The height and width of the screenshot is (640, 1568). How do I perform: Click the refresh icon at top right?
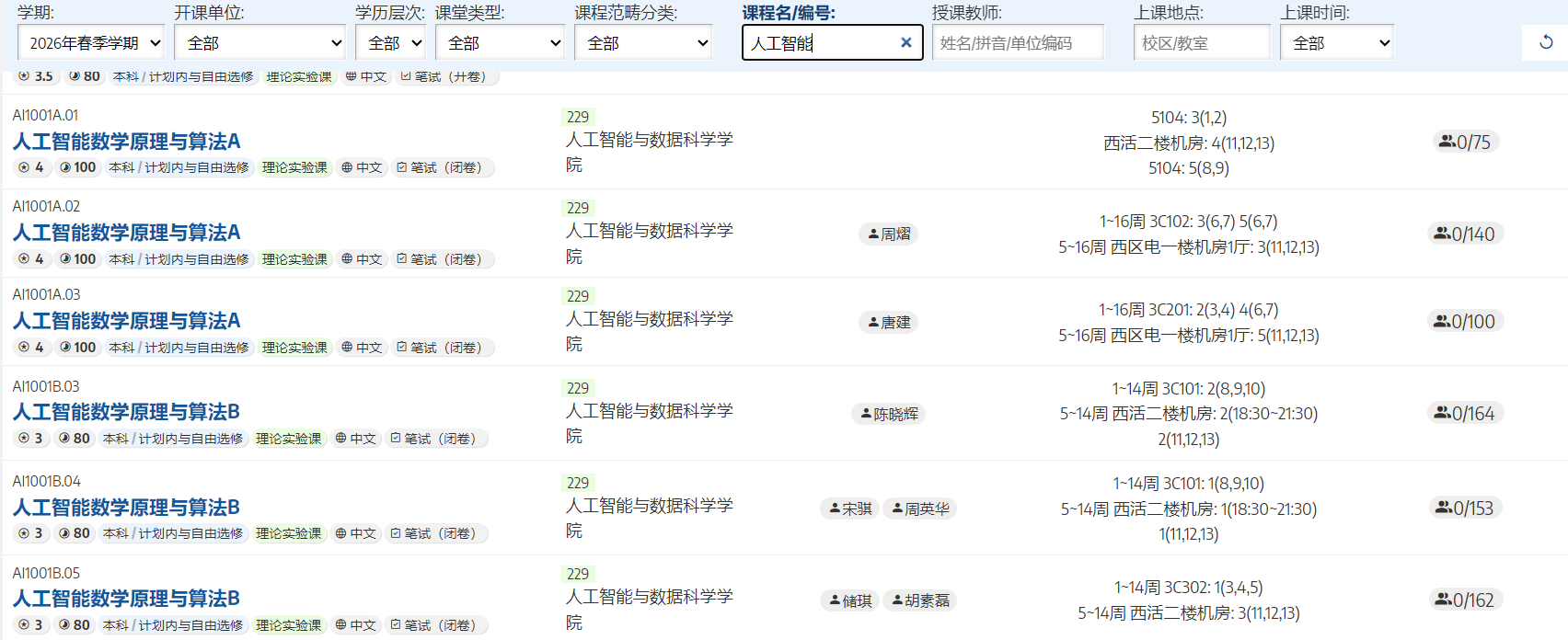coord(1546,42)
